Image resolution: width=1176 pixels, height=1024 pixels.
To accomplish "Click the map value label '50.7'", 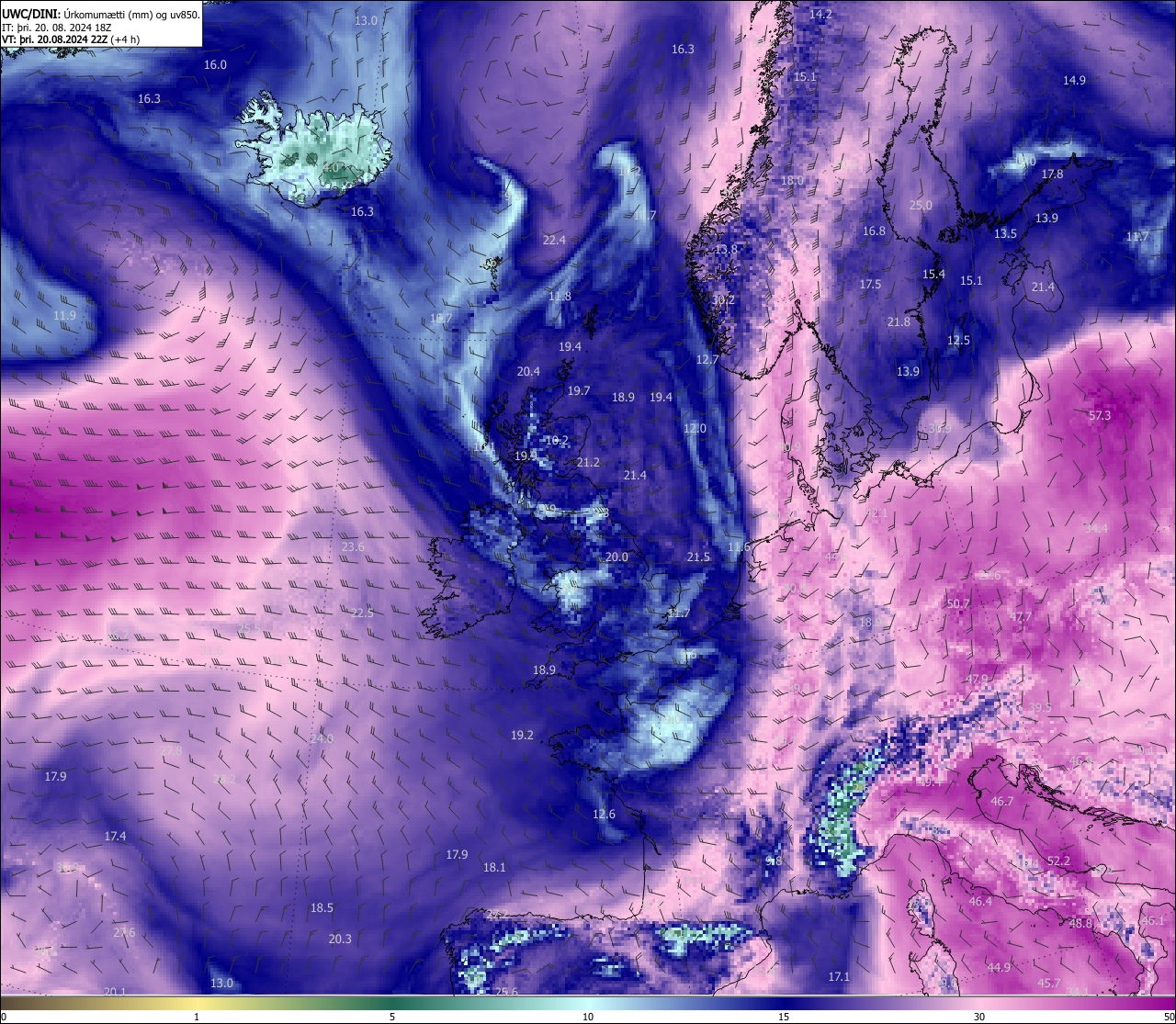I will point(958,604).
